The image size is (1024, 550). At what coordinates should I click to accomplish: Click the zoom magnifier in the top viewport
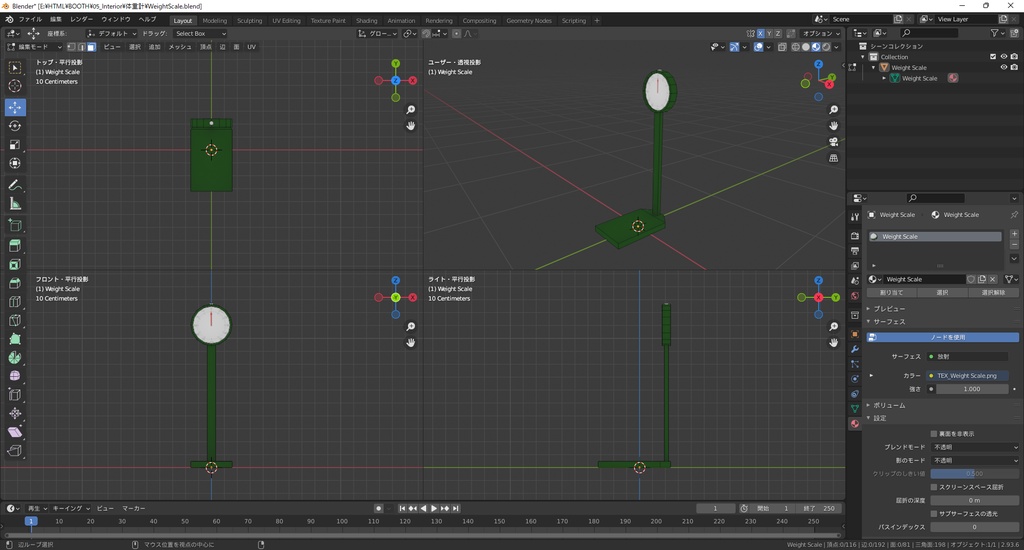tap(411, 110)
